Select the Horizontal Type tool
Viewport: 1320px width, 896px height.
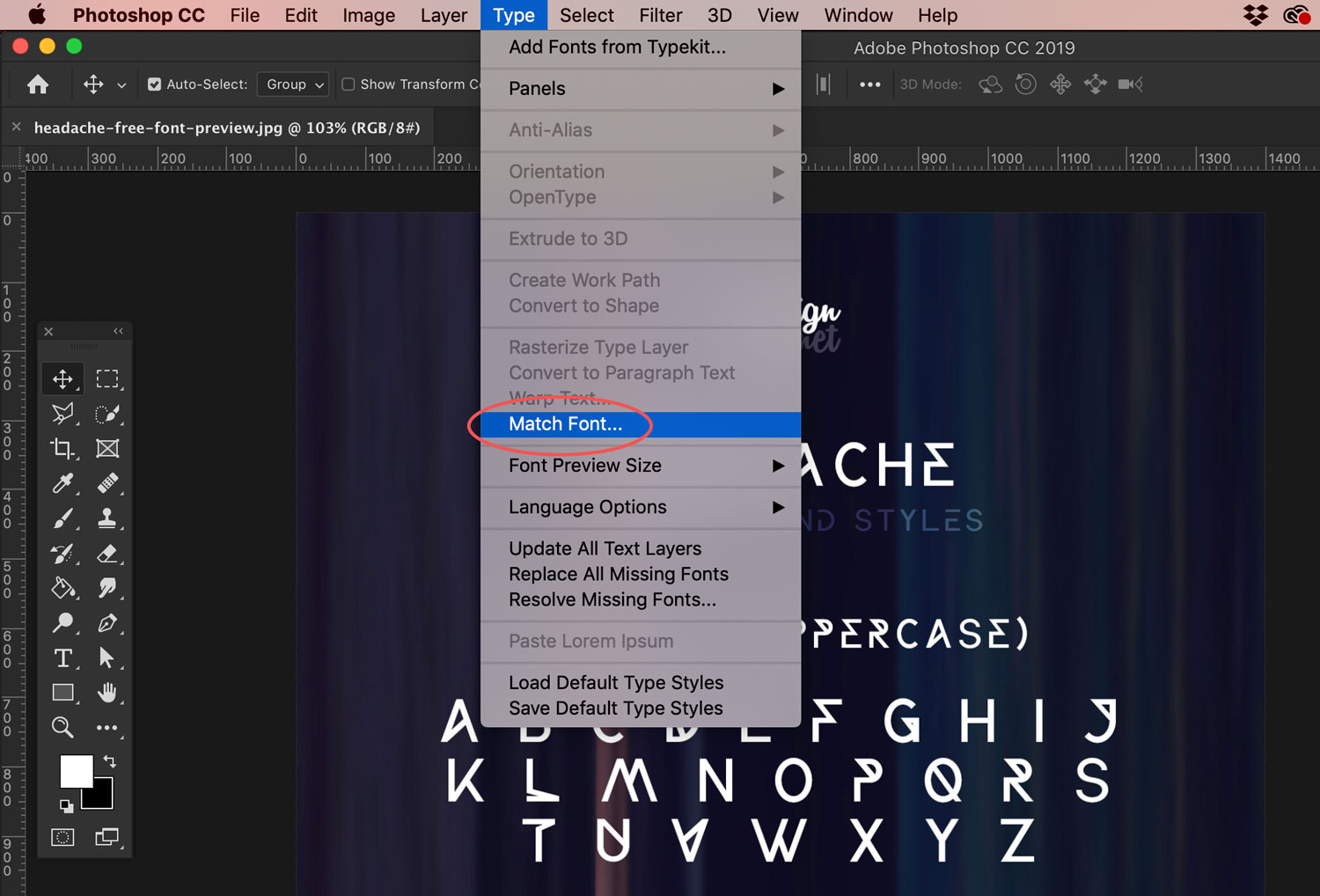tap(62, 657)
